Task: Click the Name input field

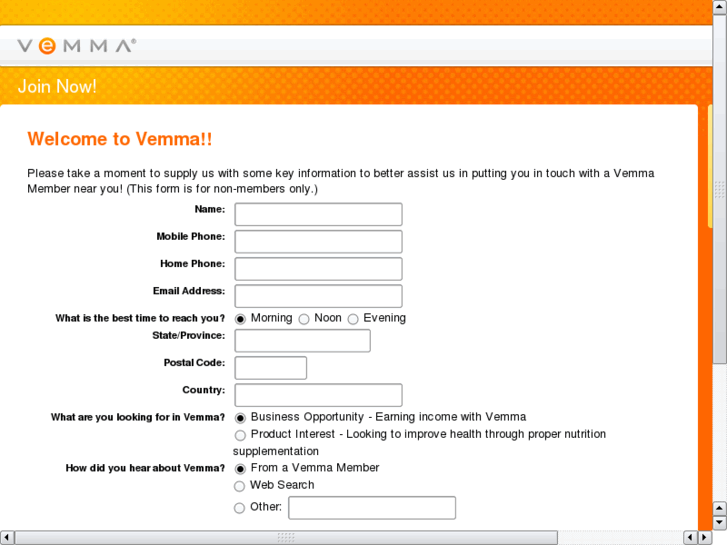Action: click(319, 214)
